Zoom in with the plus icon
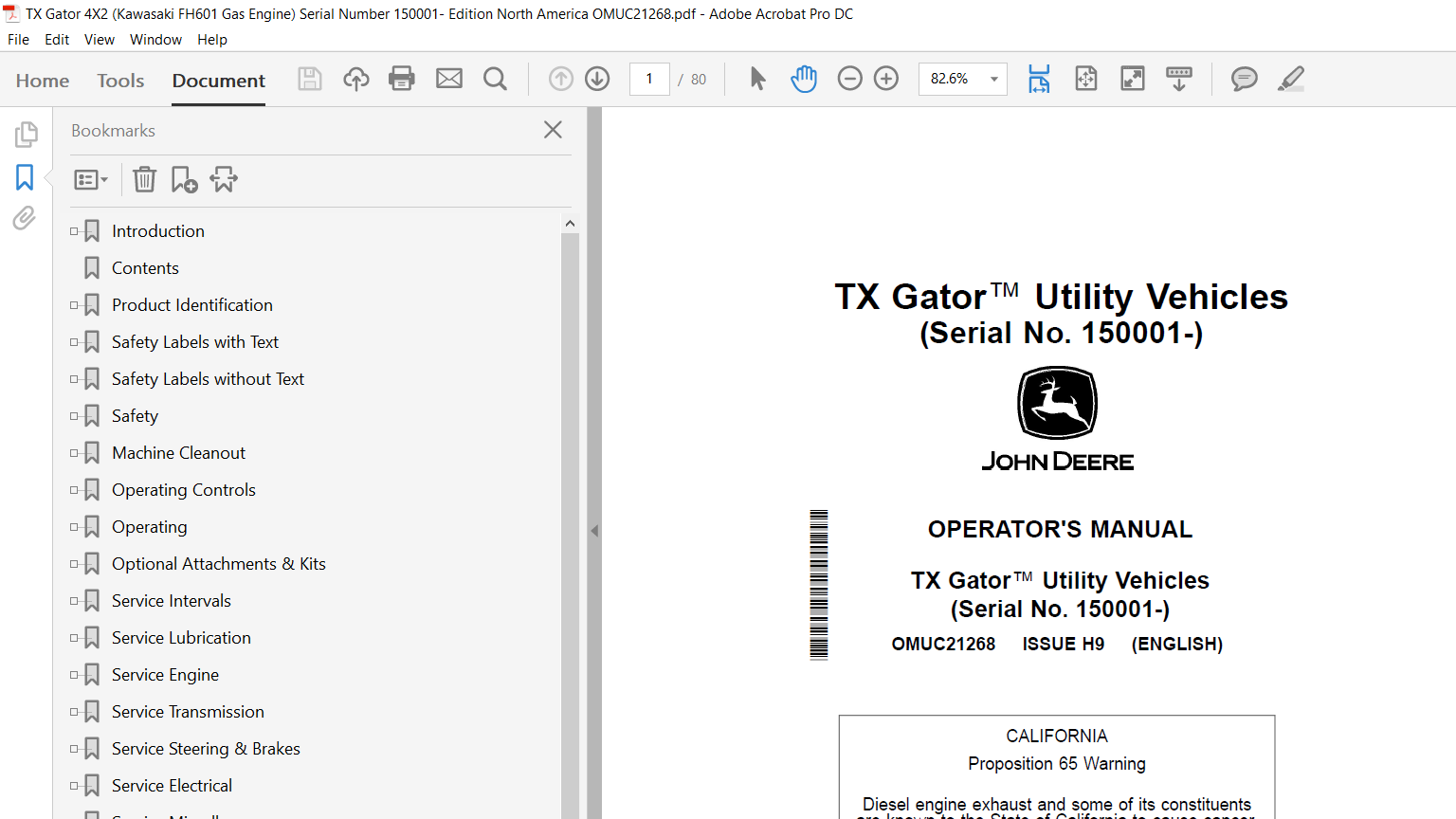The width and height of the screenshot is (1456, 819). tap(886, 79)
